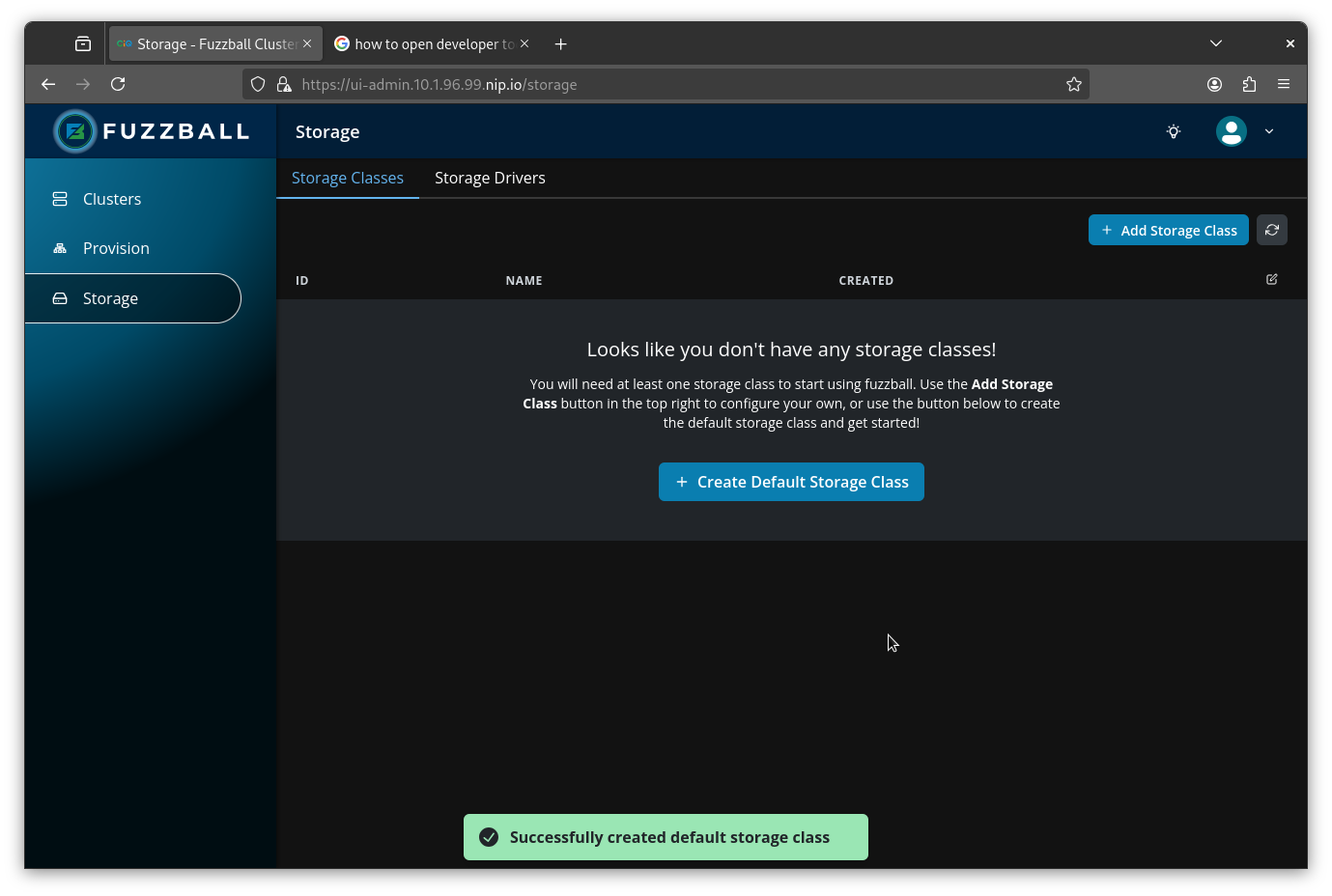
Task: Open a new browser tab
Action: click(x=560, y=43)
